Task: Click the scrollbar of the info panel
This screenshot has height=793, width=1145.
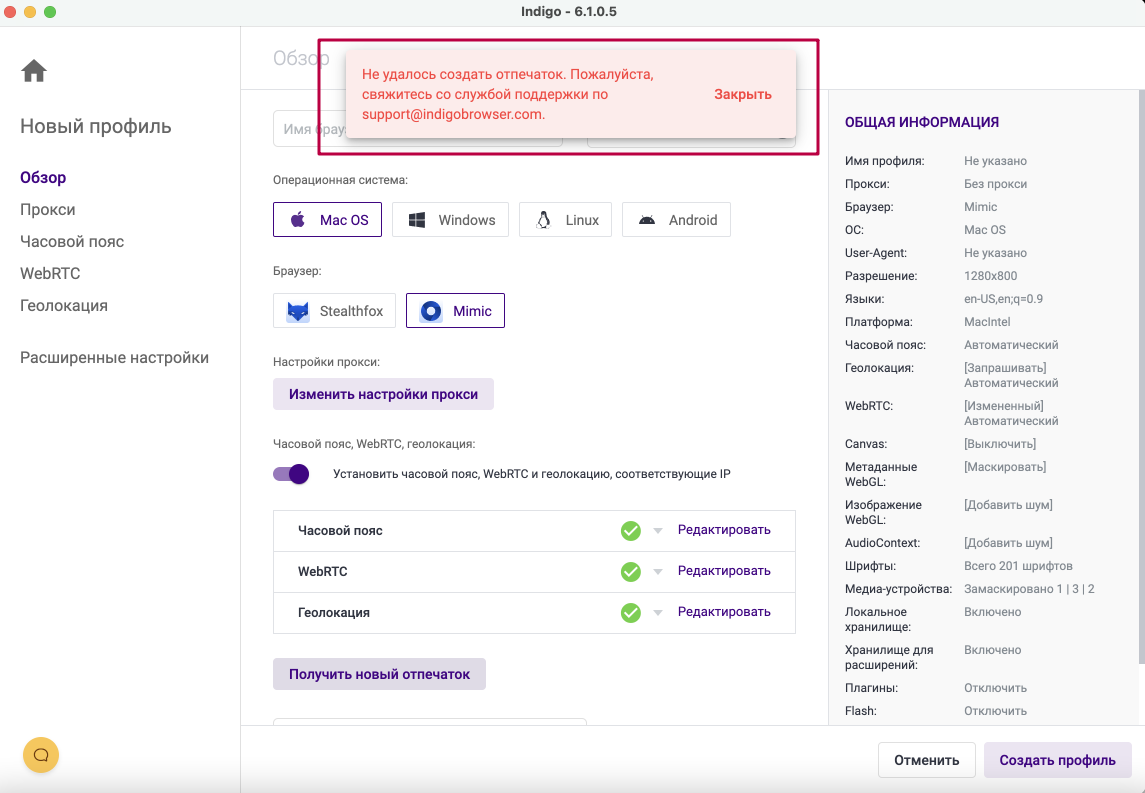Action: 1141,377
